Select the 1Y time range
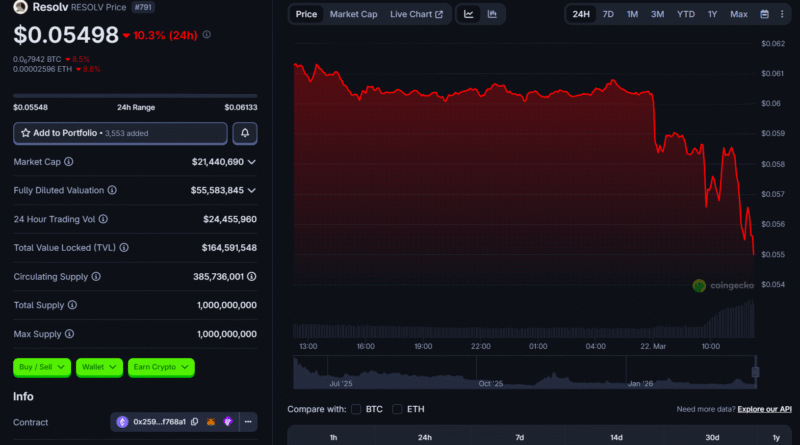This screenshot has width=800, height=445. pyautogui.click(x=712, y=14)
